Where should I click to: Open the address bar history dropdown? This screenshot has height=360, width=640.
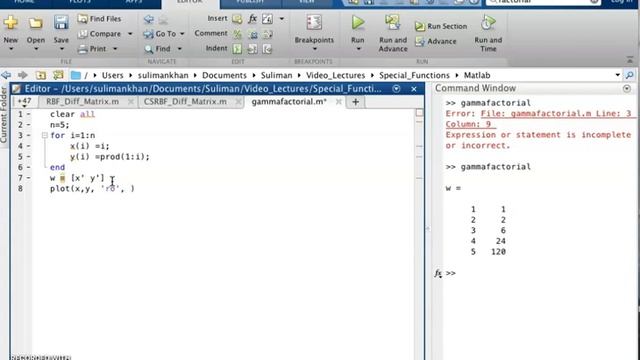point(618,75)
